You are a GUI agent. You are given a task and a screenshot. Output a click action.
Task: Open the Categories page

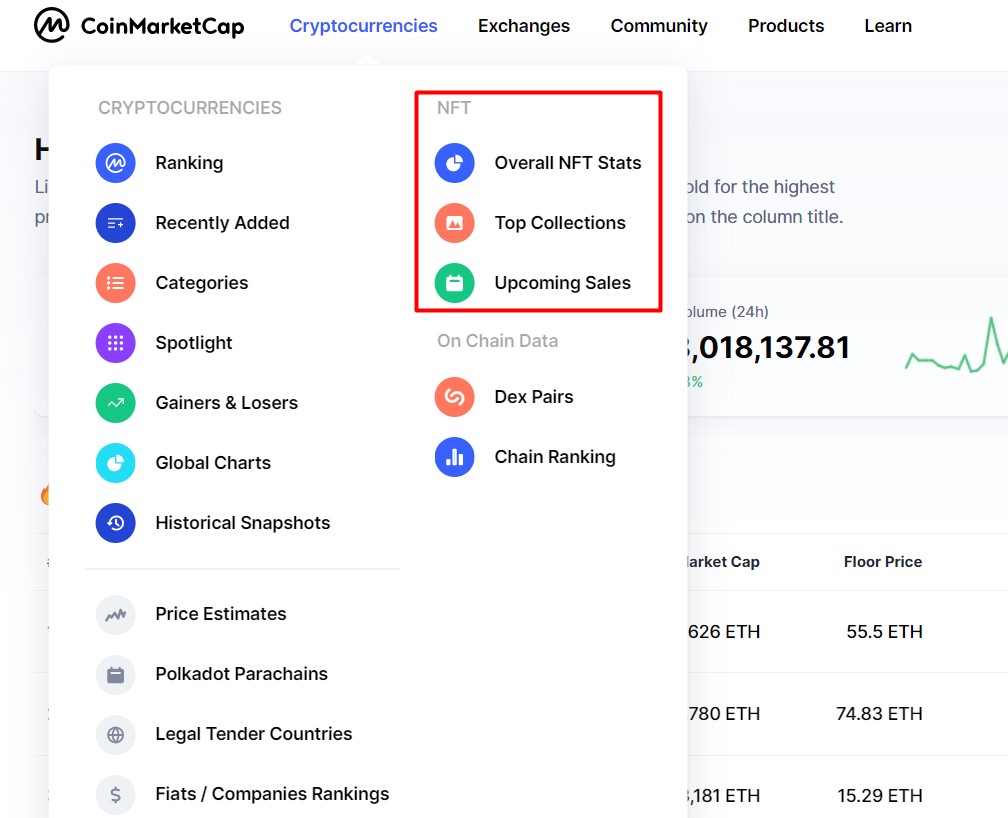(202, 283)
